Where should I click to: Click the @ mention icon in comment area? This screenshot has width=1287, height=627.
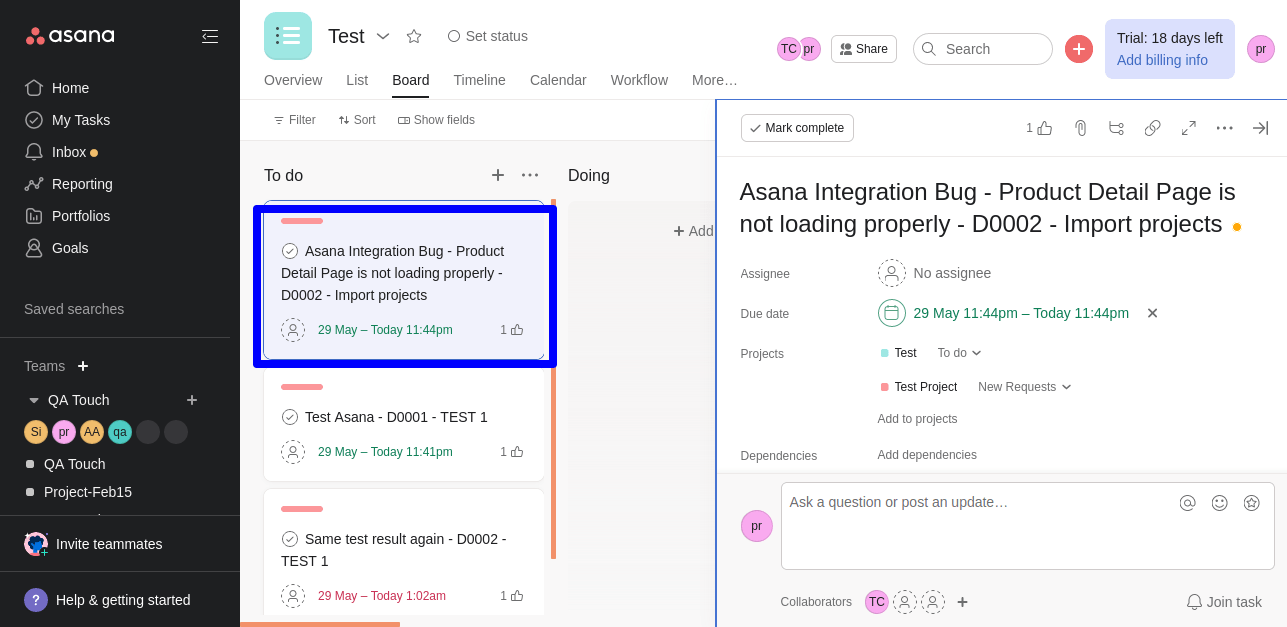[1187, 503]
